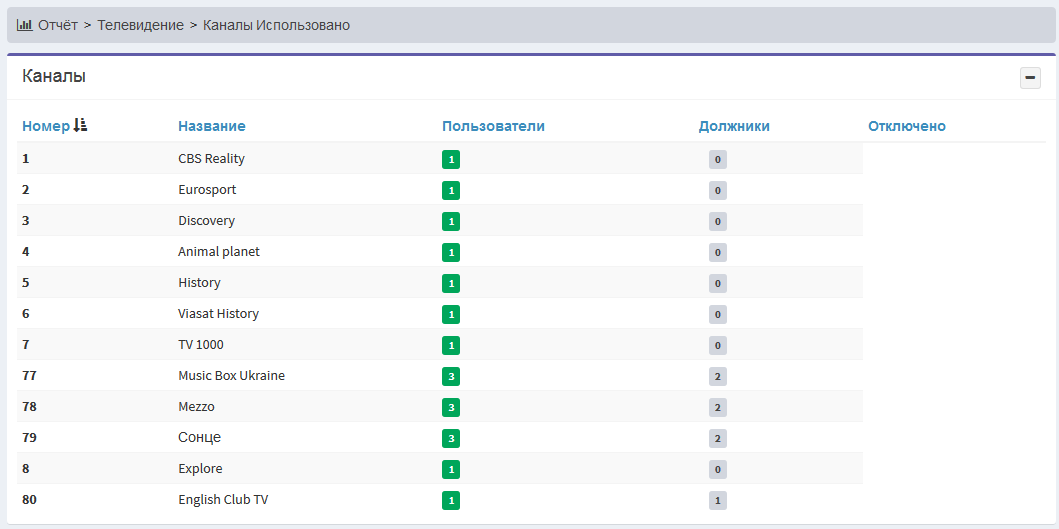This screenshot has width=1059, height=529.
Task: Open users badge for Music Box Ukraine
Action: coord(451,376)
